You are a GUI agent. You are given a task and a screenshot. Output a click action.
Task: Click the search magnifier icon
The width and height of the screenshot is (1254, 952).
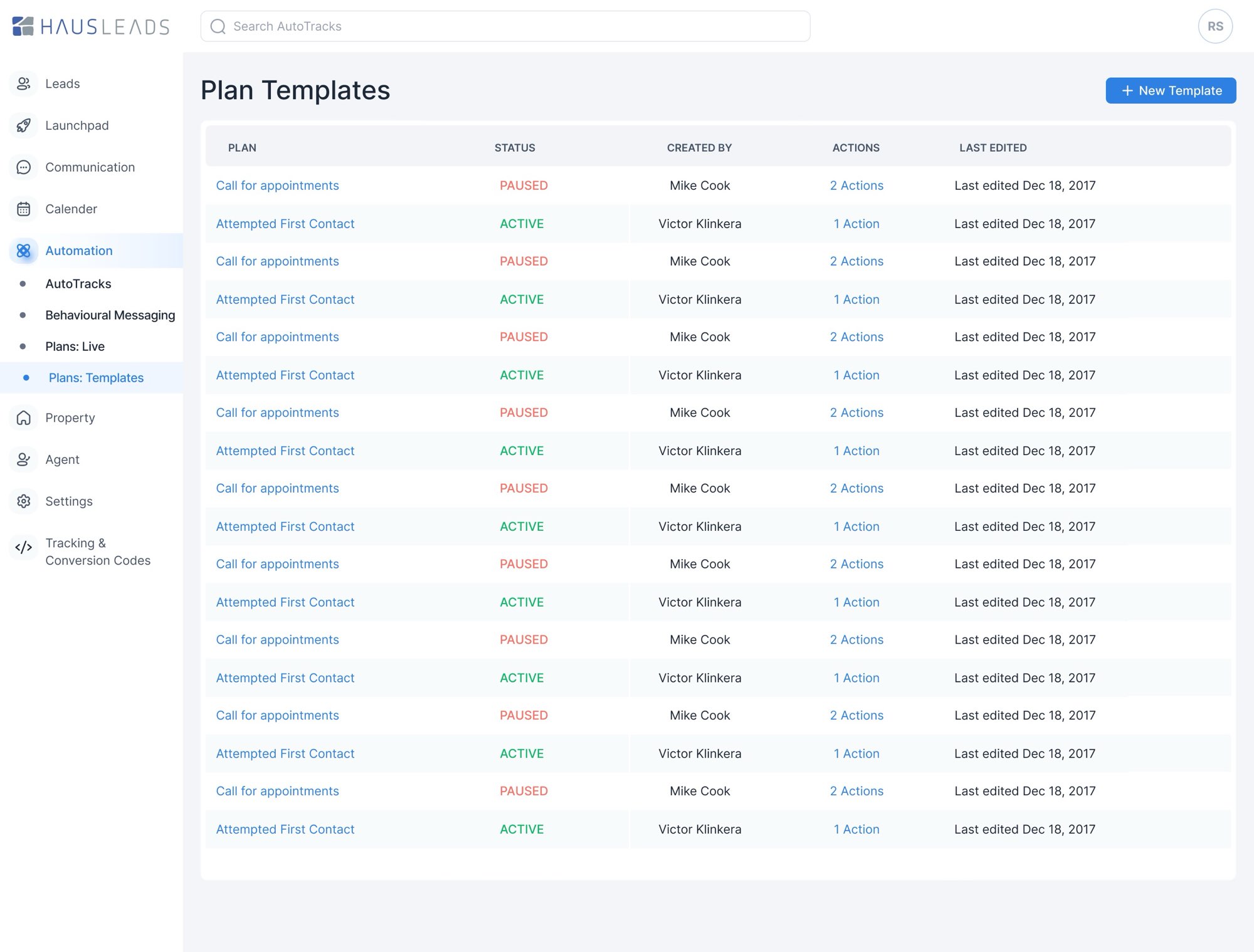tap(218, 26)
